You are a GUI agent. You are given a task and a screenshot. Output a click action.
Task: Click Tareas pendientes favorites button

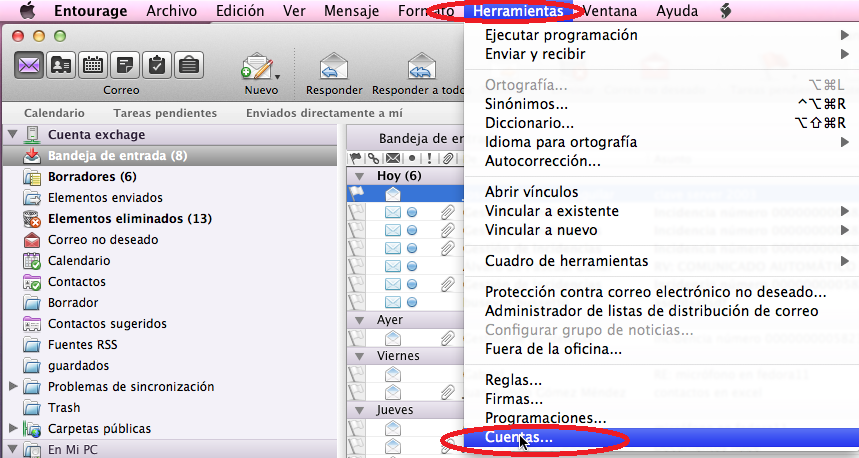[x=165, y=113]
